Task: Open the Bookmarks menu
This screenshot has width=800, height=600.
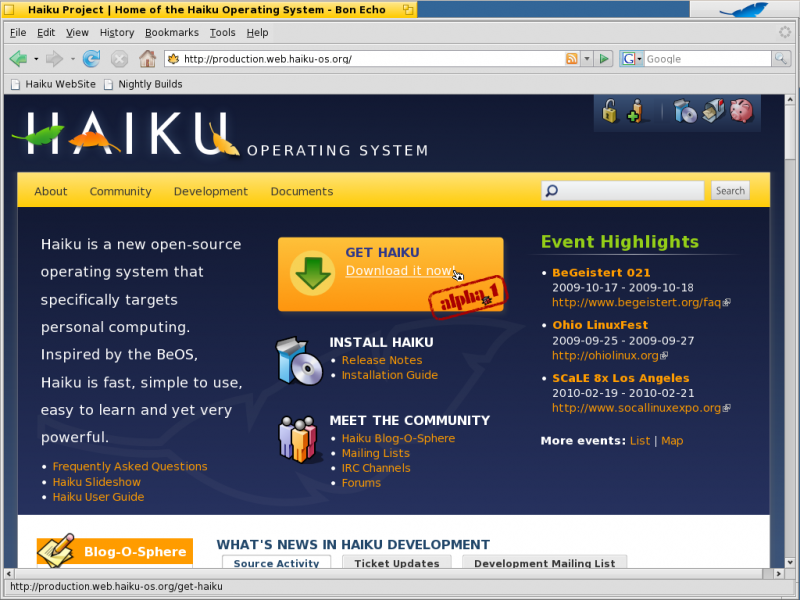Action: [172, 33]
